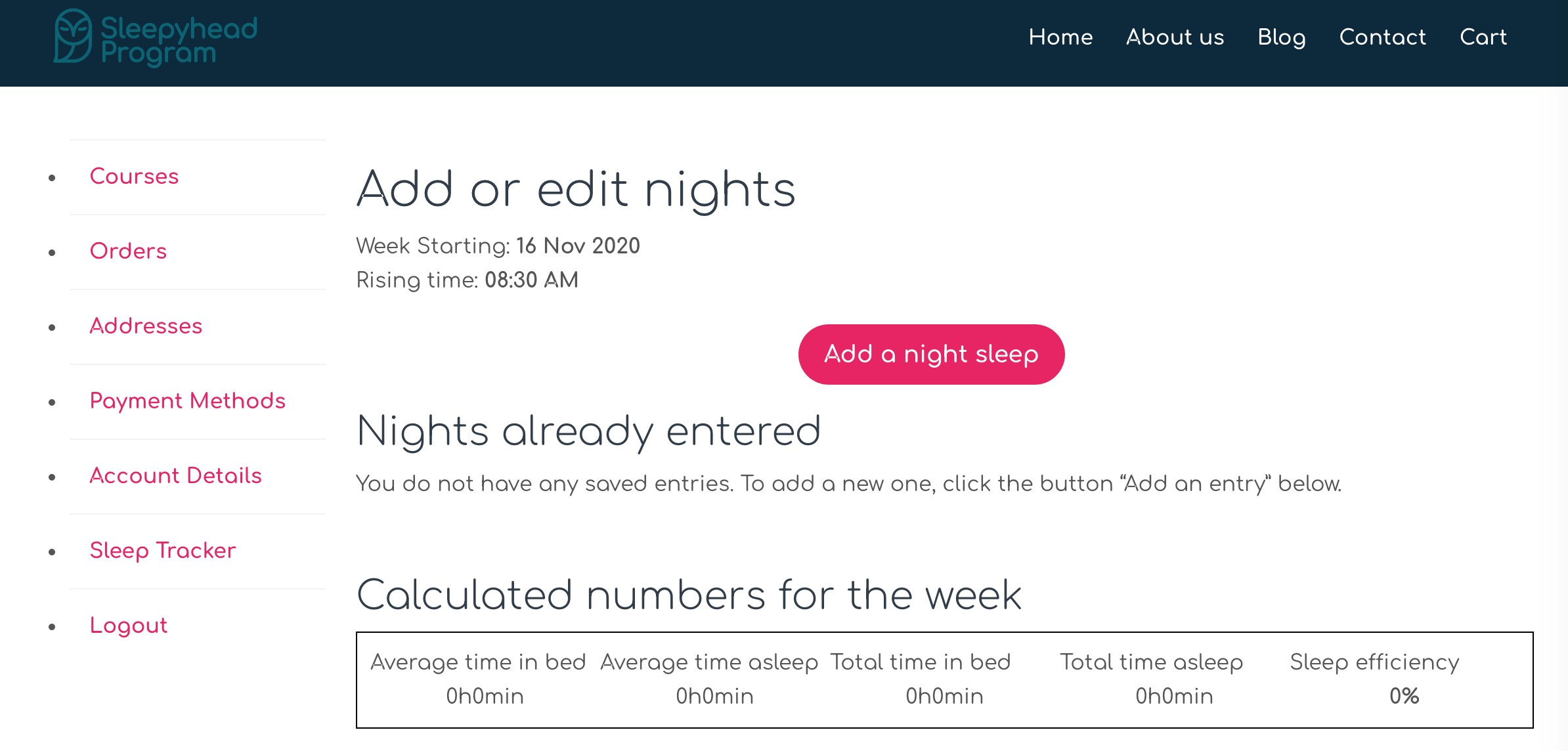Click the Average time in bed cell
Viewport: 1568px width, 751px height.
click(x=478, y=679)
